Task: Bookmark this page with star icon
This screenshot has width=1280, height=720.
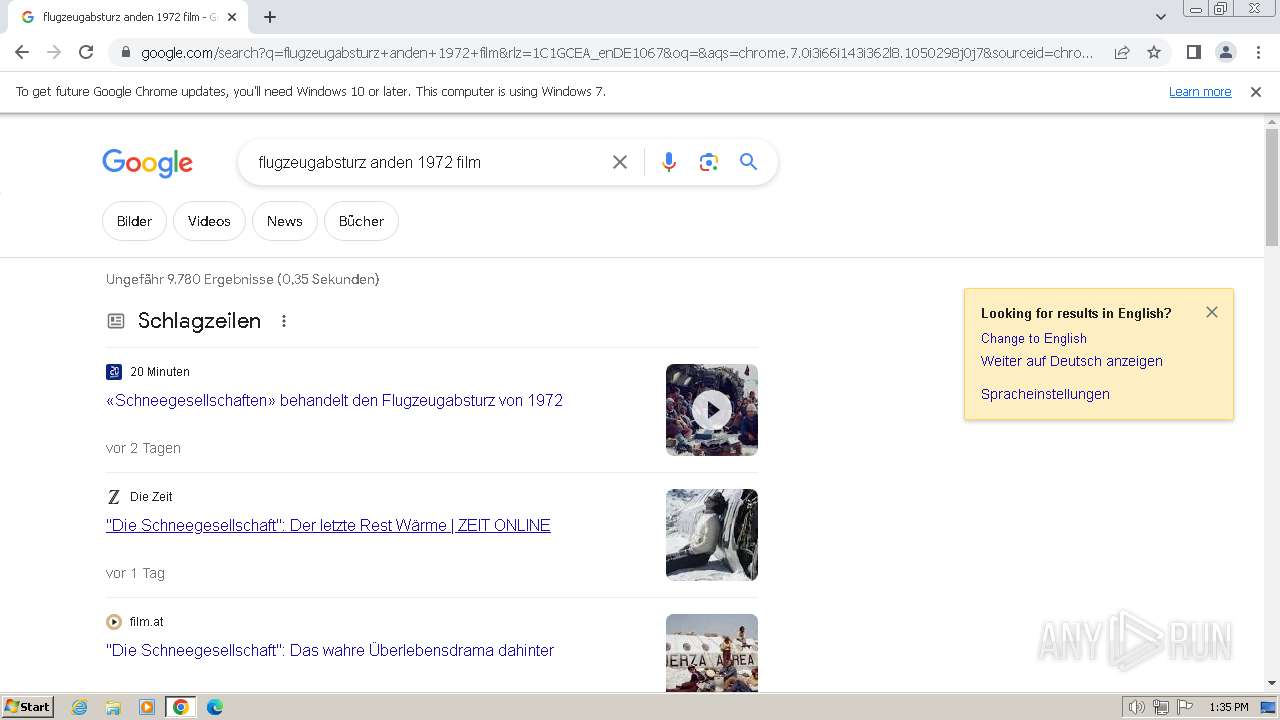Action: click(1154, 52)
